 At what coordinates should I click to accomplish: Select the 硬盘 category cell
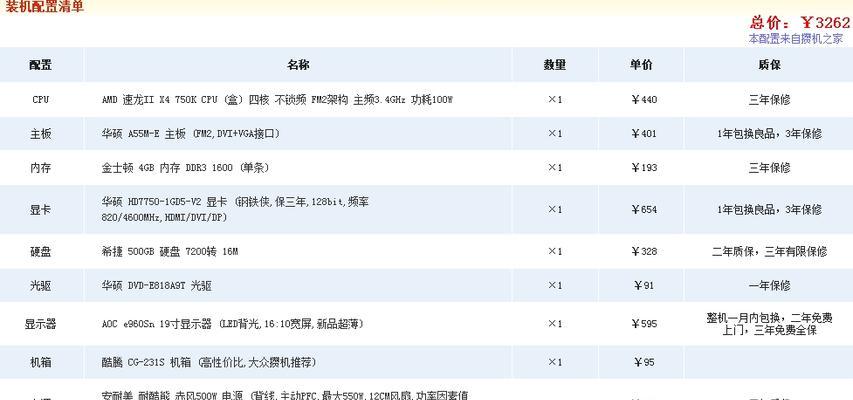click(41, 251)
